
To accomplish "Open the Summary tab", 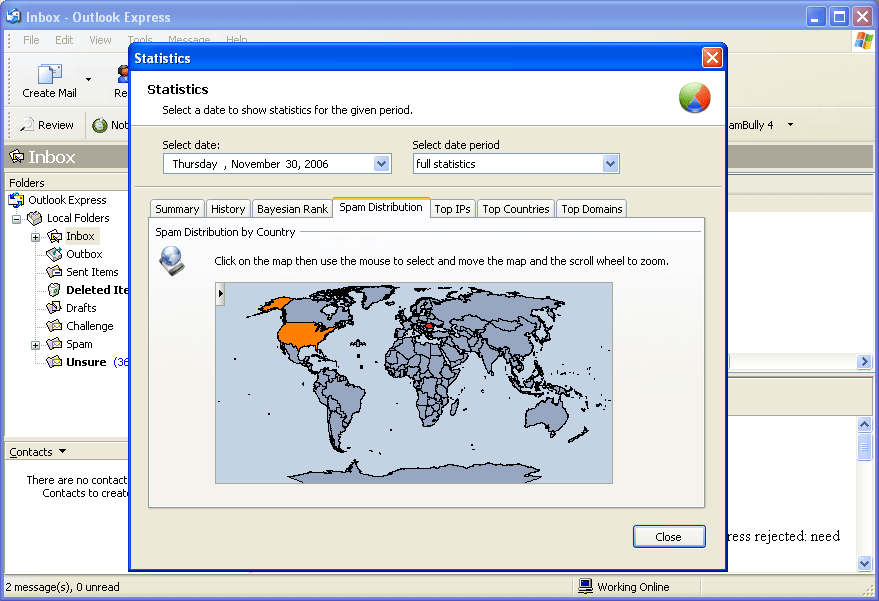I will pyautogui.click(x=177, y=209).
